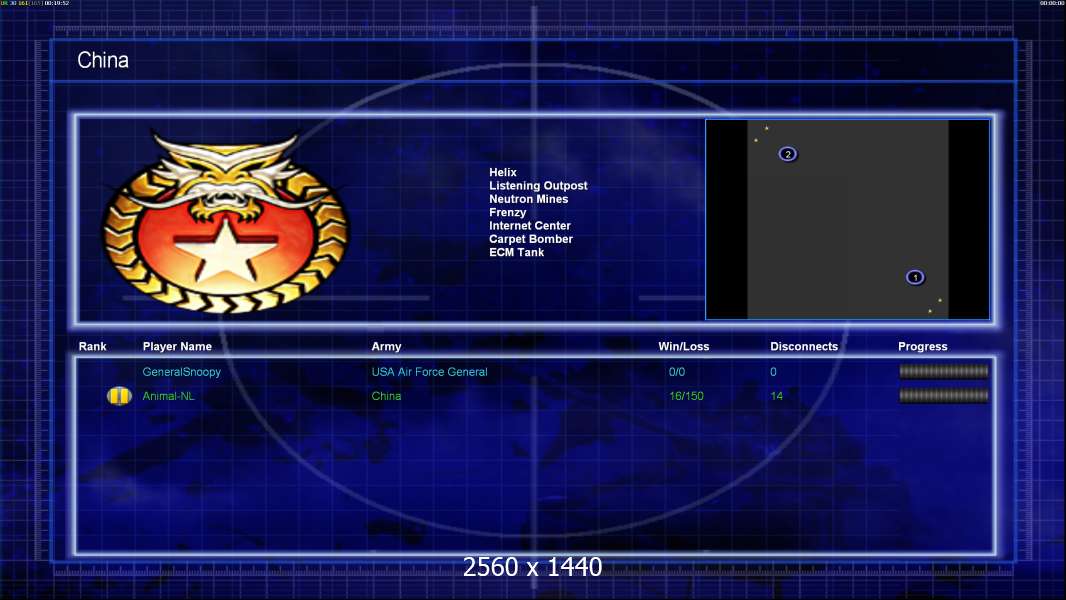The width and height of the screenshot is (1066, 600).
Task: Select start position marker 1 on map
Action: [x=915, y=277]
